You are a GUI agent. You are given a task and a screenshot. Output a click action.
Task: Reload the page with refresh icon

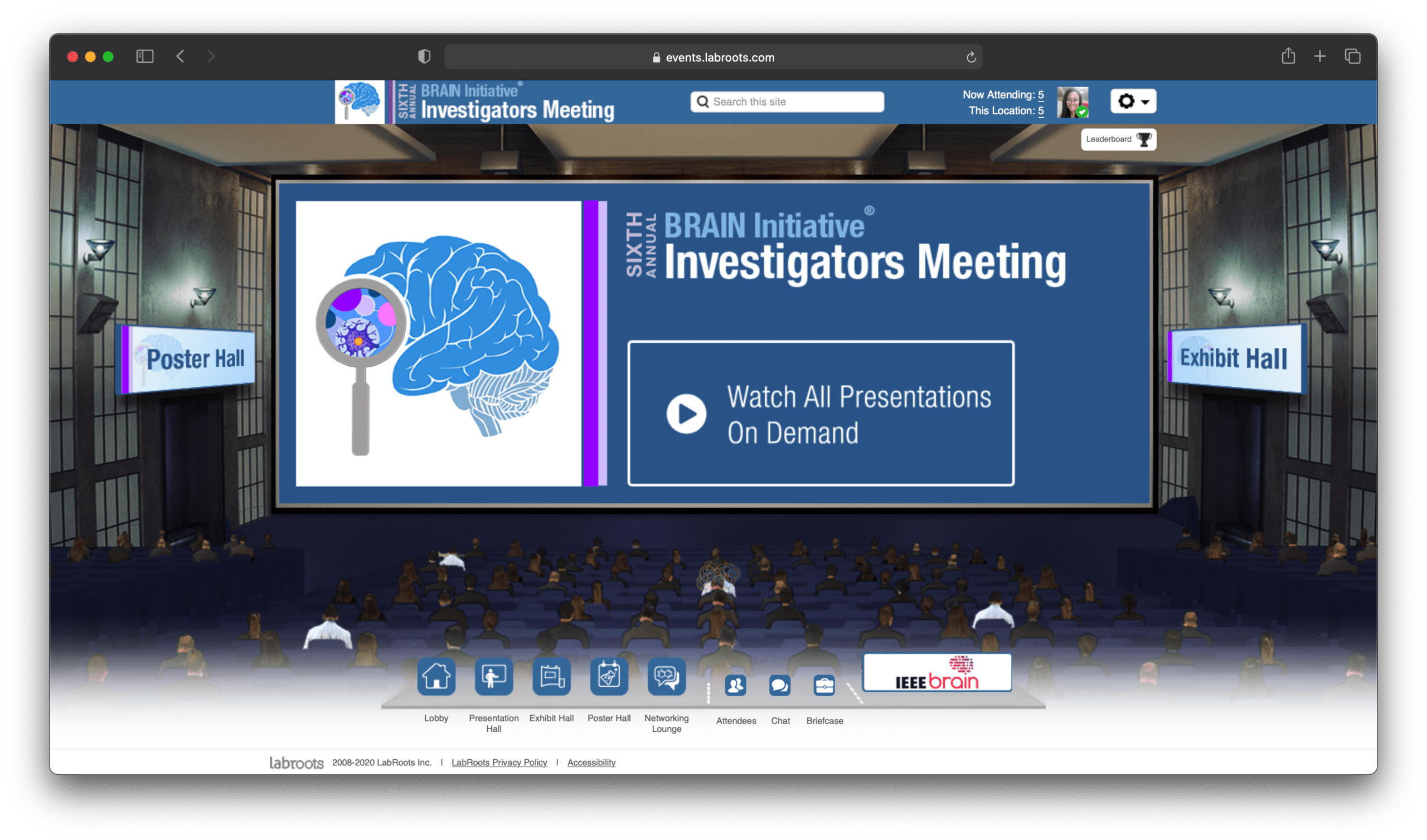970,57
